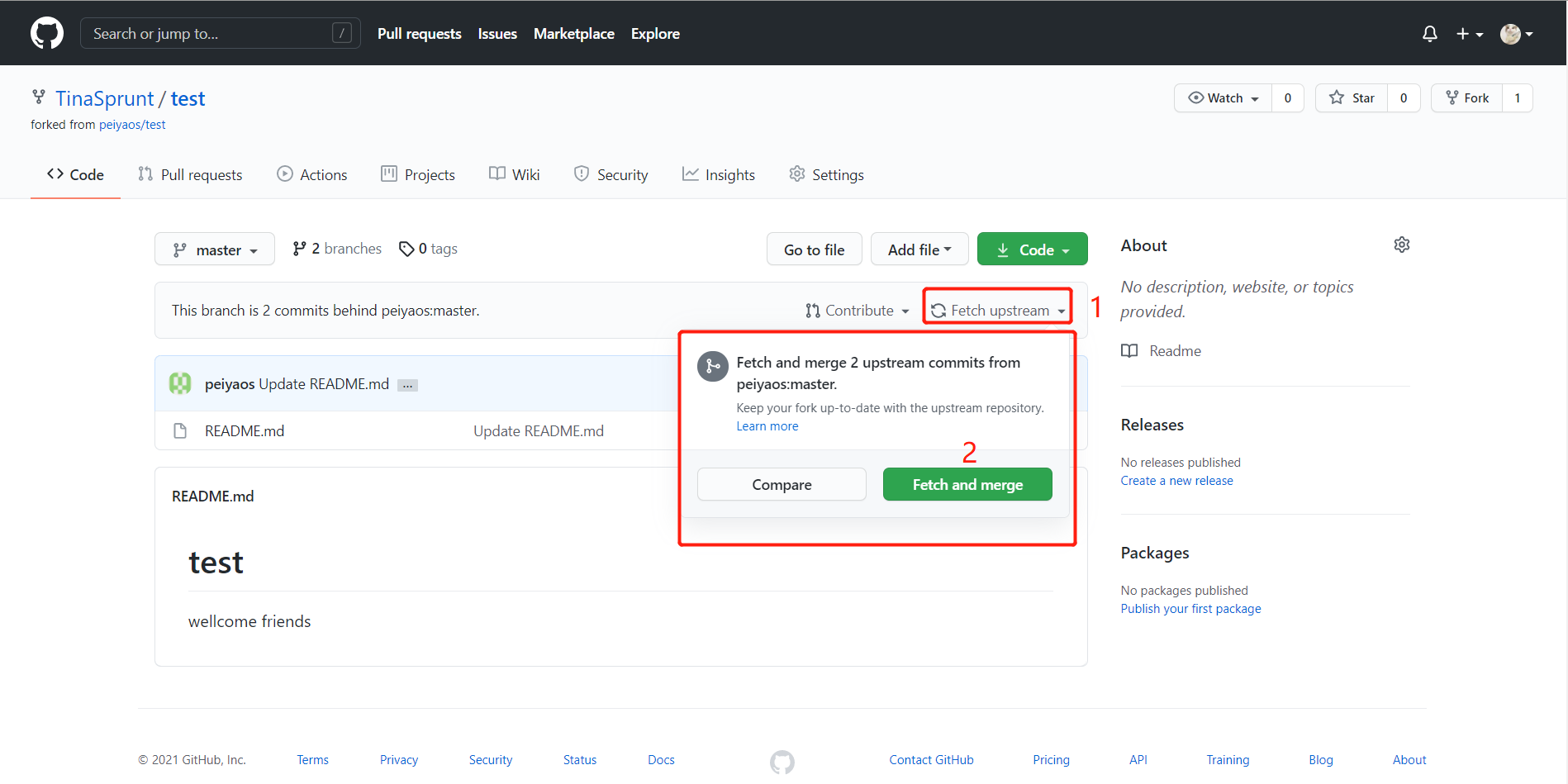The image size is (1568, 784).
Task: Open the Projects tab
Action: tap(418, 174)
